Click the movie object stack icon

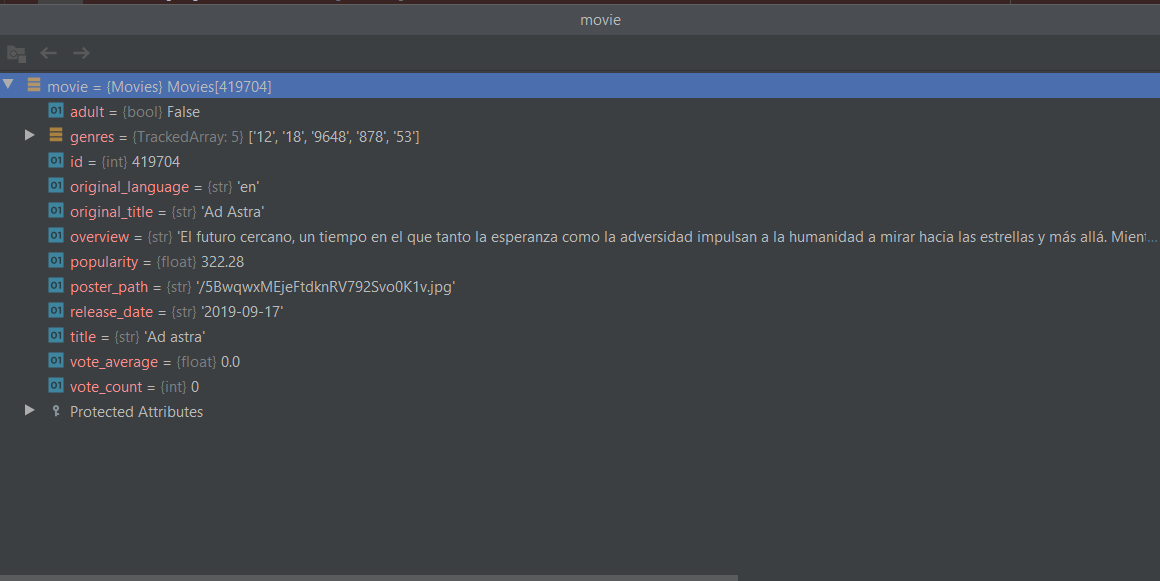(34, 86)
